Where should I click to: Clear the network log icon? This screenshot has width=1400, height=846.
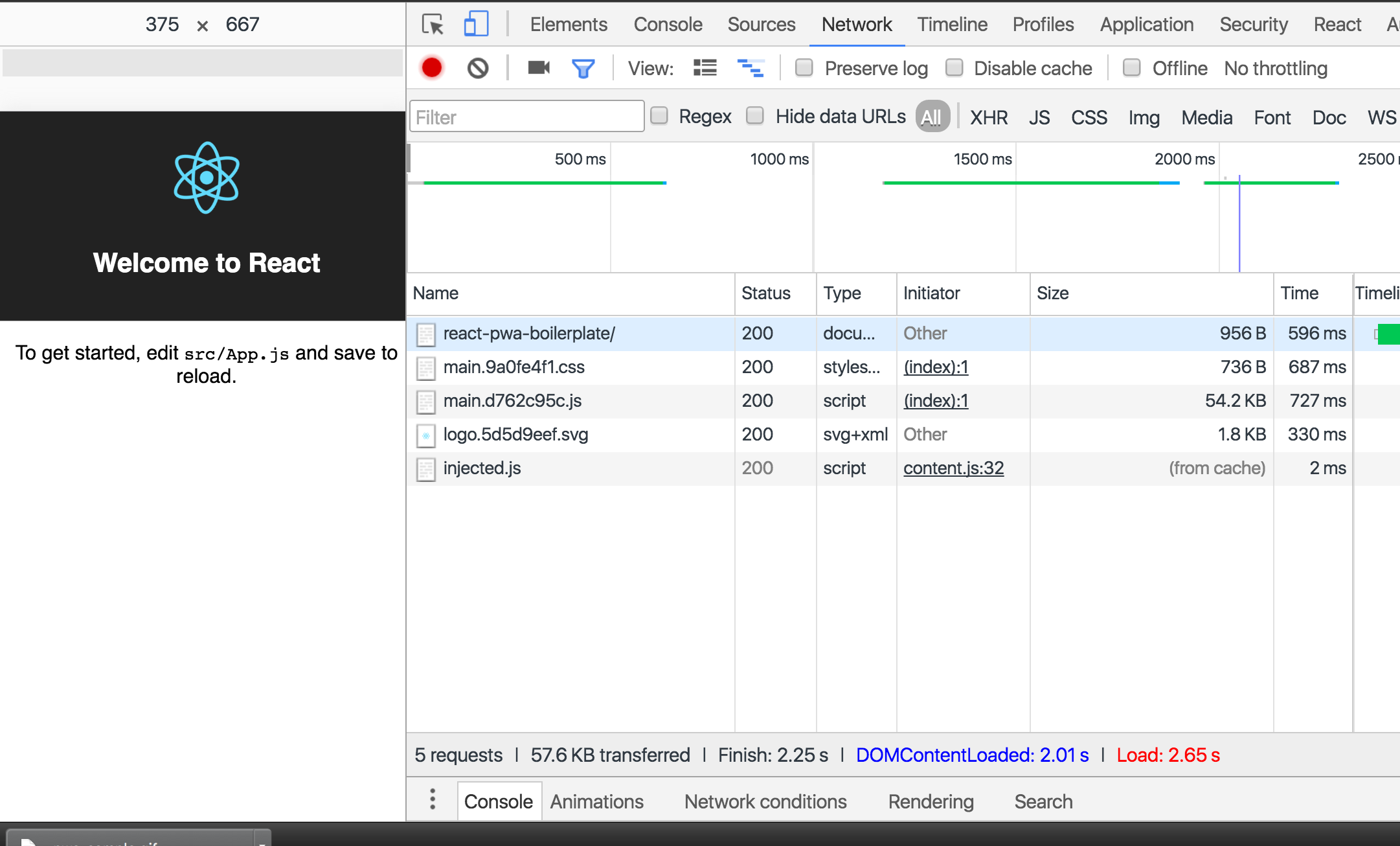point(478,68)
